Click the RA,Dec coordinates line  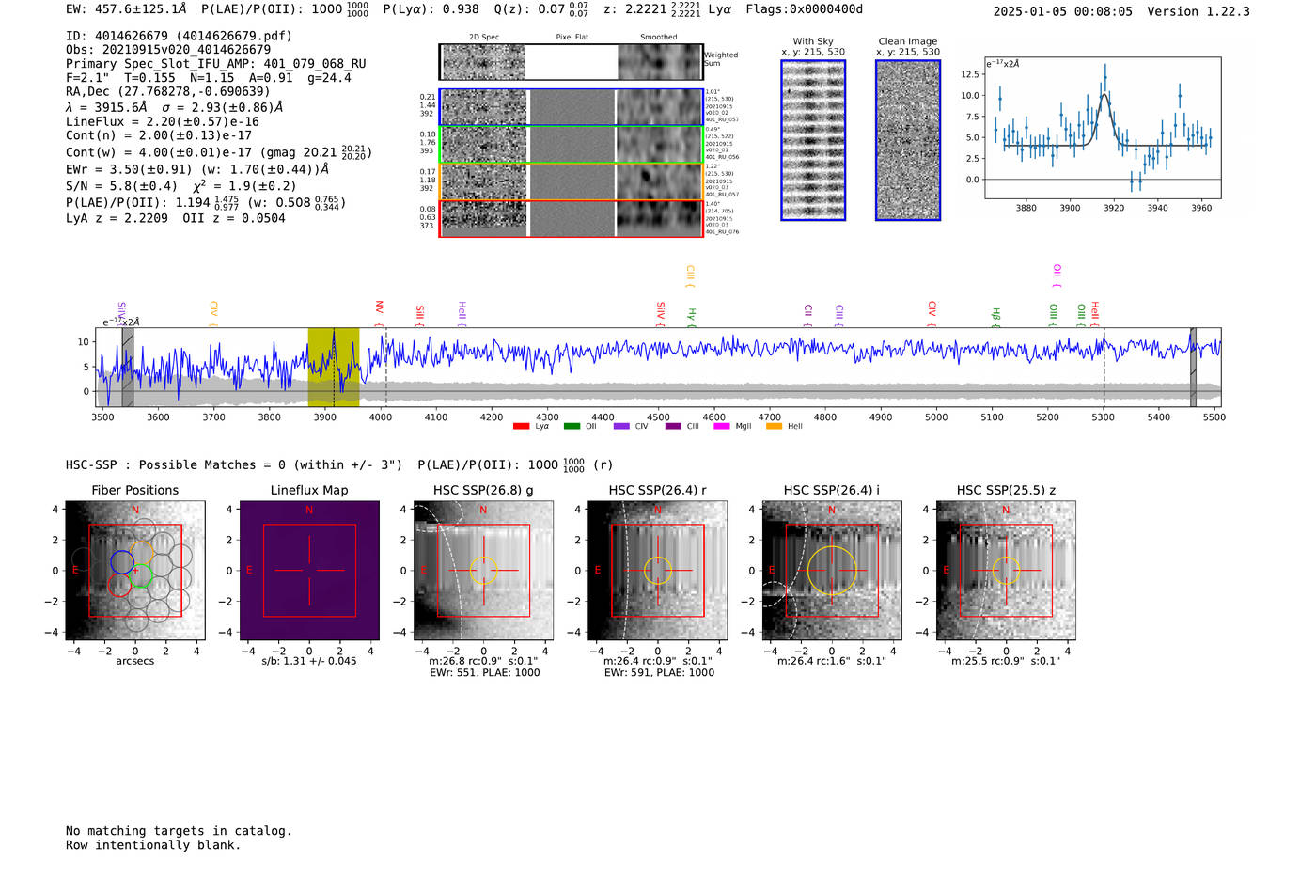coord(167,91)
